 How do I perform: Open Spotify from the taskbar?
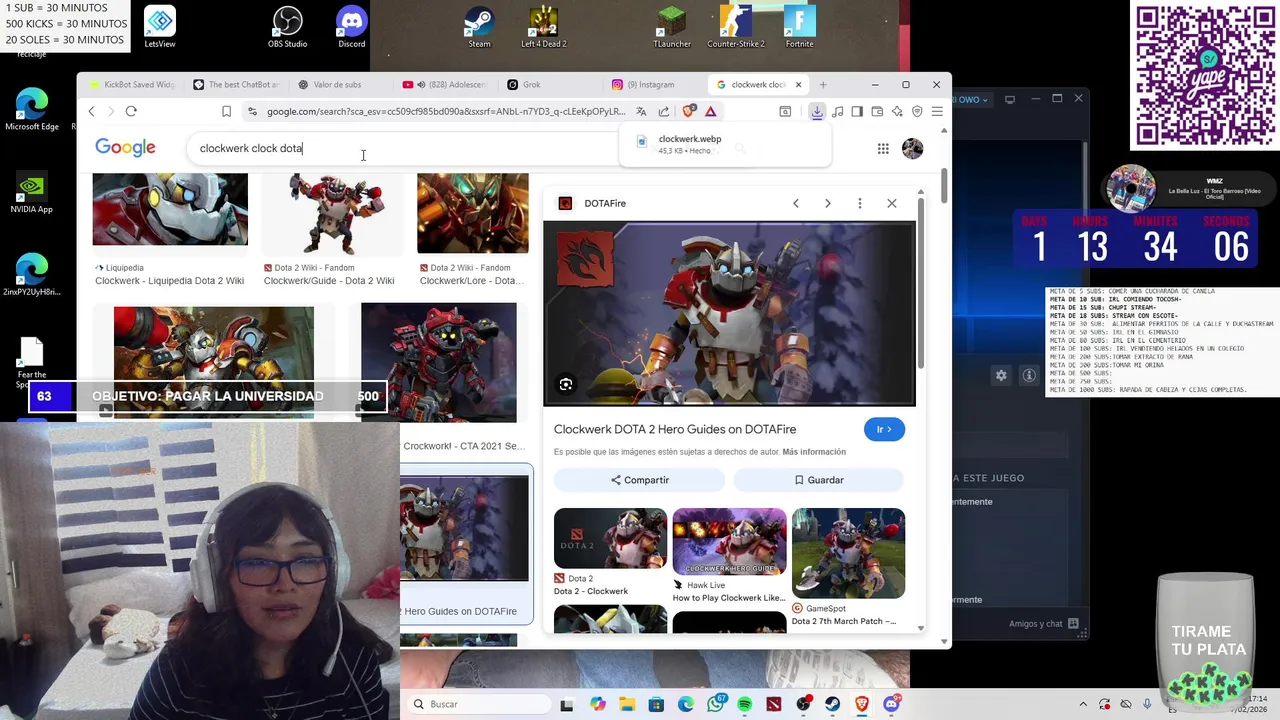[x=745, y=704]
